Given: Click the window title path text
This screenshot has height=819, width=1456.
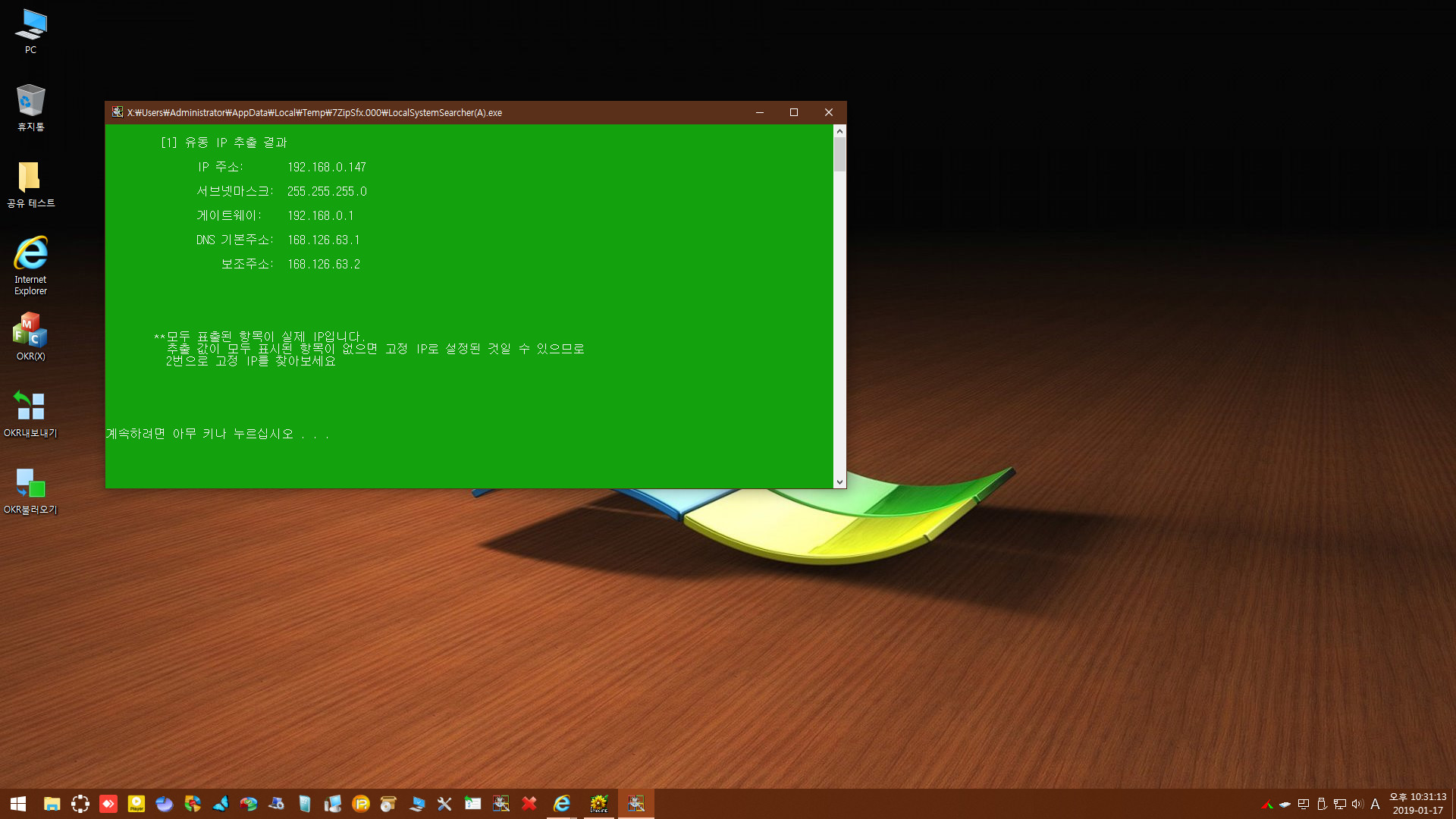Looking at the screenshot, I should point(315,112).
